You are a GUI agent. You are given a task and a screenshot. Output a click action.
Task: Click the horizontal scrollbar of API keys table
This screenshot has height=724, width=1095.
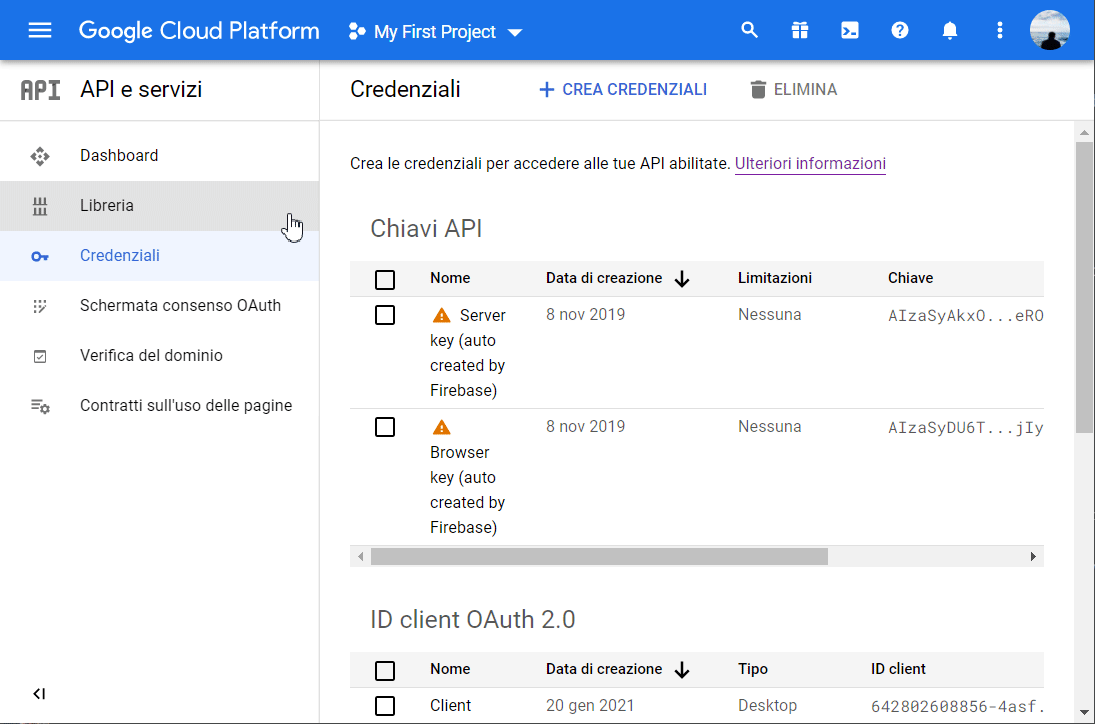598,557
